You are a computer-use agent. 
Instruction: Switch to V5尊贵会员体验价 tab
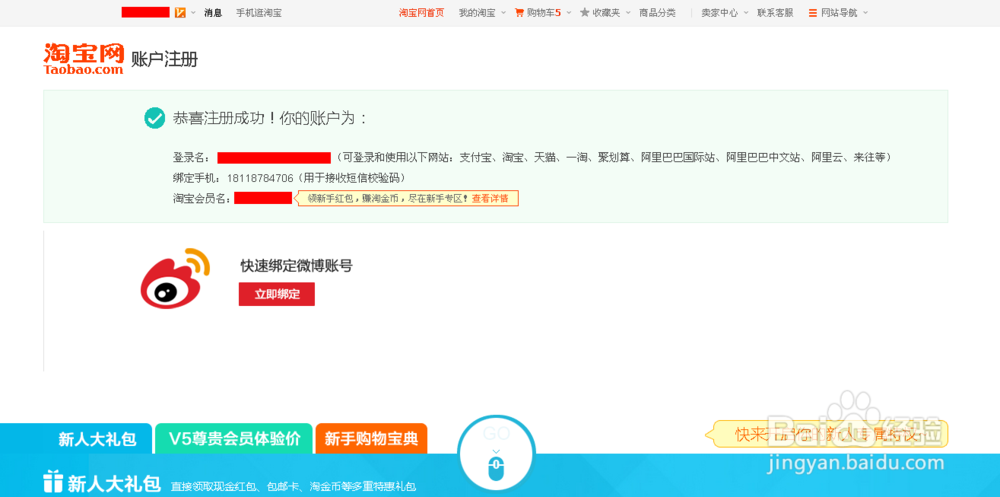coord(234,439)
